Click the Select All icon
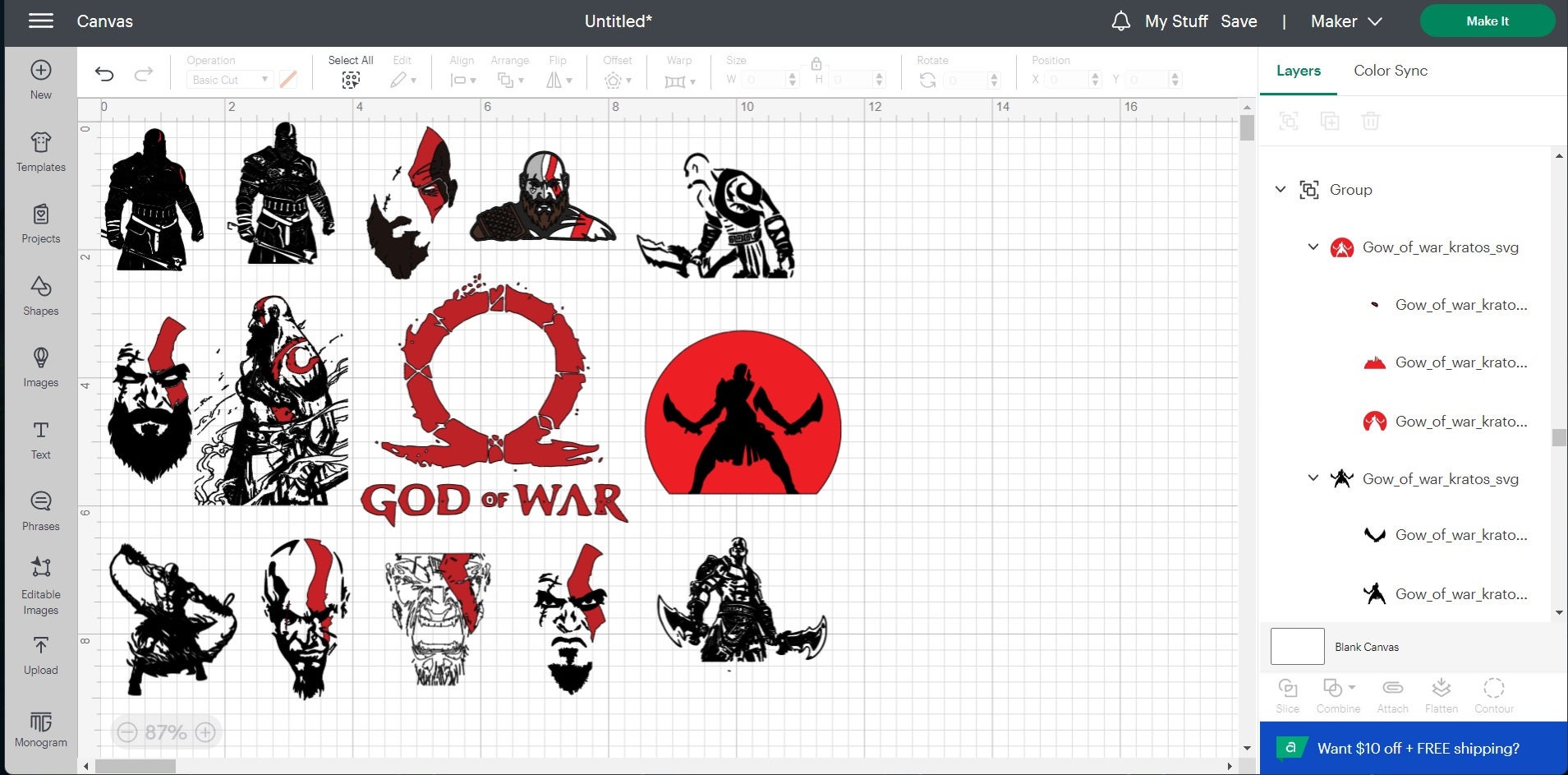The width and height of the screenshot is (1568, 775). click(x=351, y=80)
